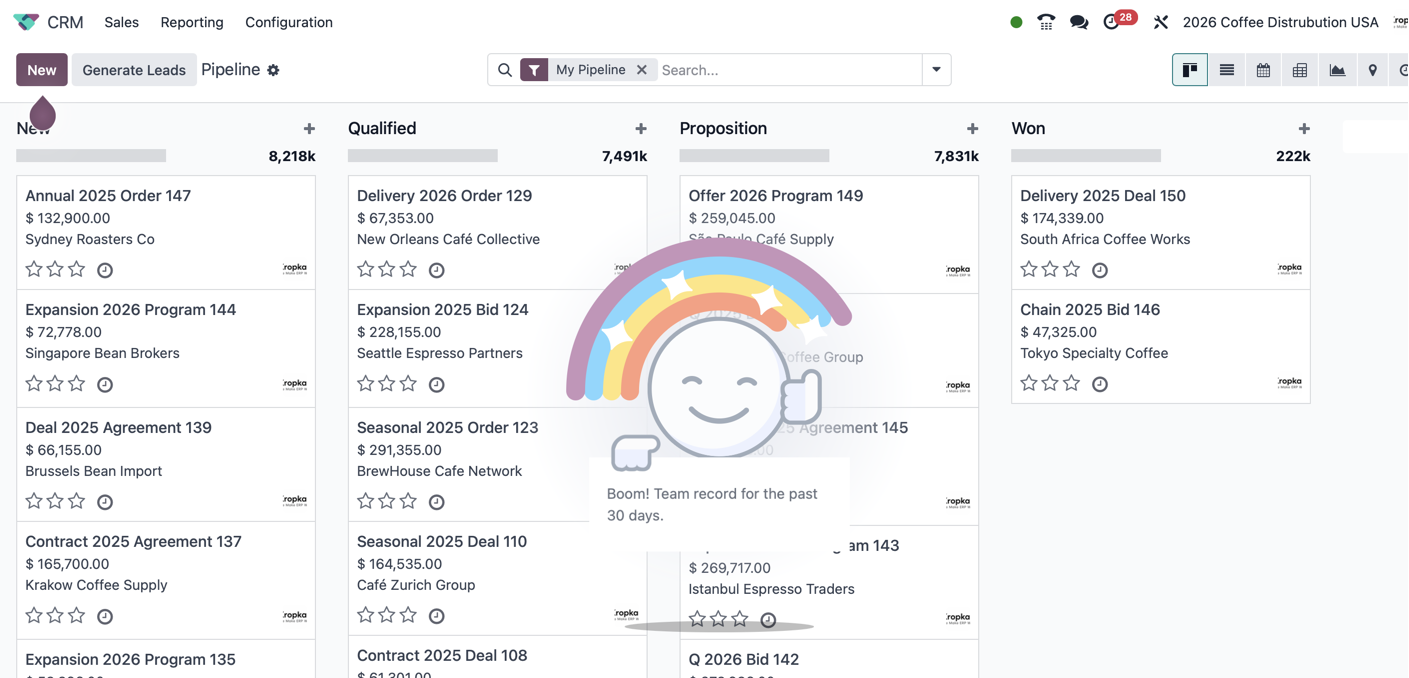Open Annual 2025 Order 147 card
The width and height of the screenshot is (1409, 678).
coord(166,233)
